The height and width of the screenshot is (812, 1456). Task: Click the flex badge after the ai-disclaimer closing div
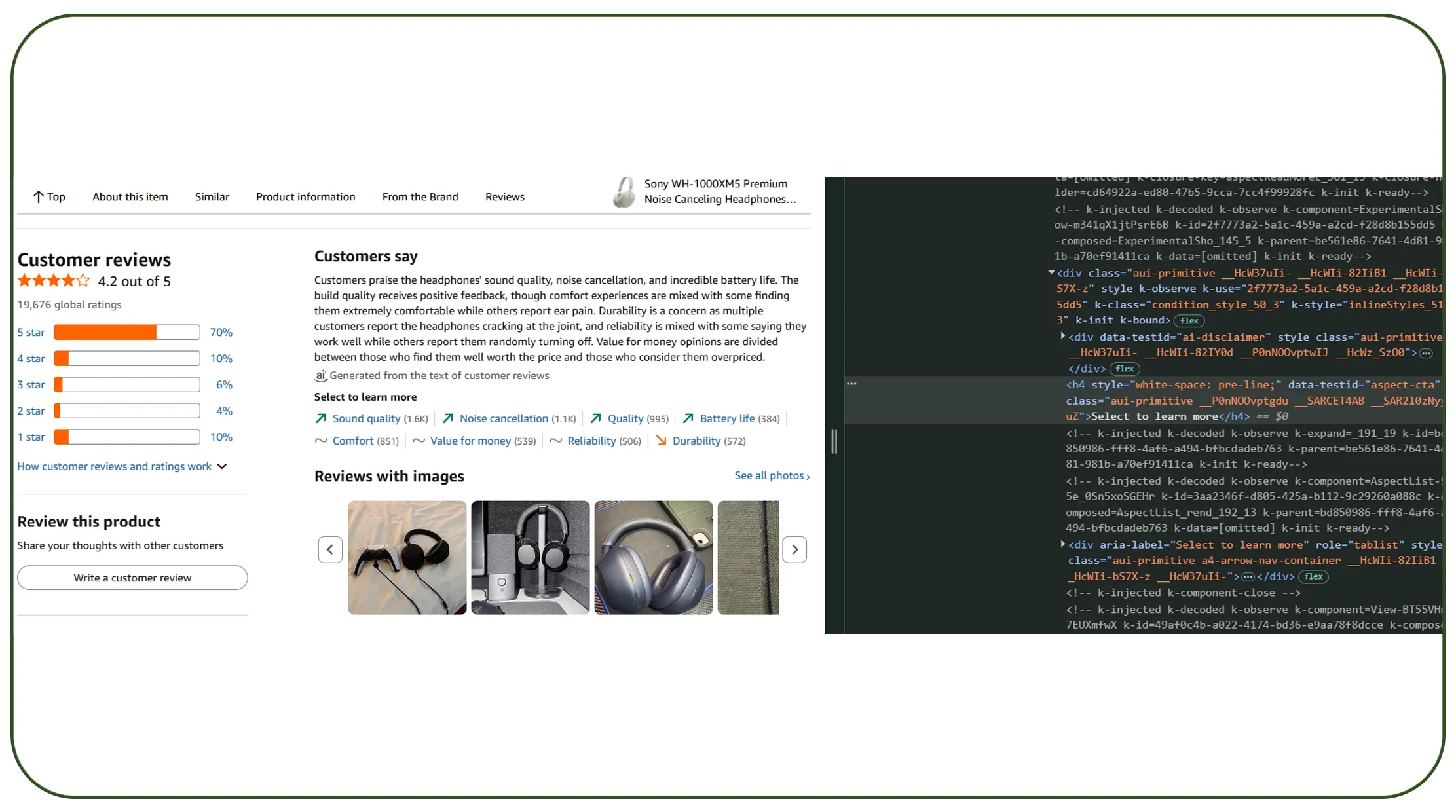tap(1125, 369)
